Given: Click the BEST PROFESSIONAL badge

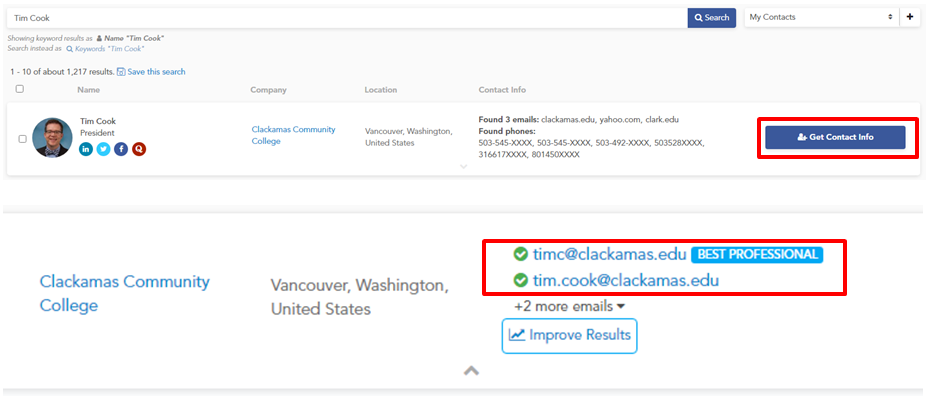Looking at the screenshot, I should 757,255.
